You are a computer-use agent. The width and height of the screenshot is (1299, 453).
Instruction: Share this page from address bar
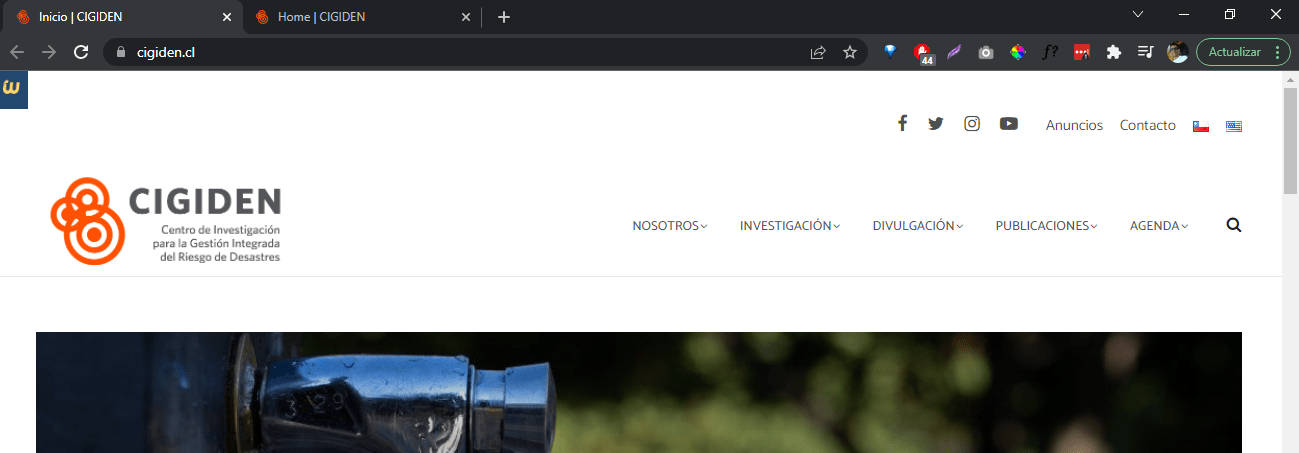818,52
